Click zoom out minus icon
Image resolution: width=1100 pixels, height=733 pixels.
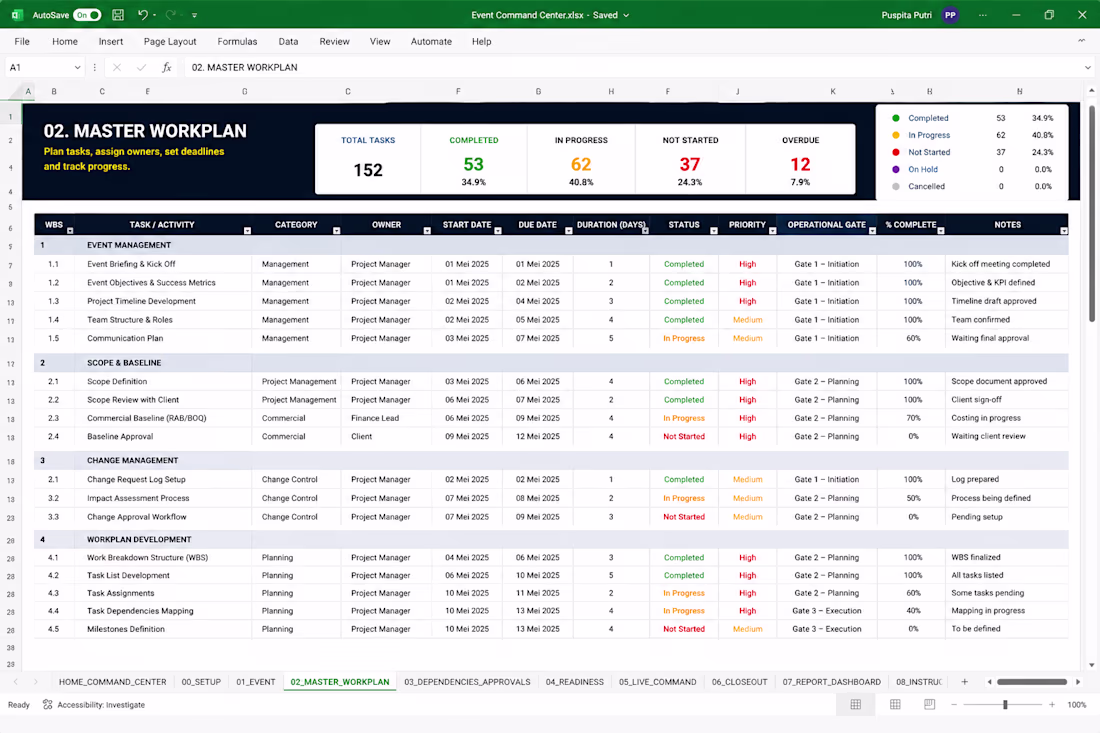953,705
